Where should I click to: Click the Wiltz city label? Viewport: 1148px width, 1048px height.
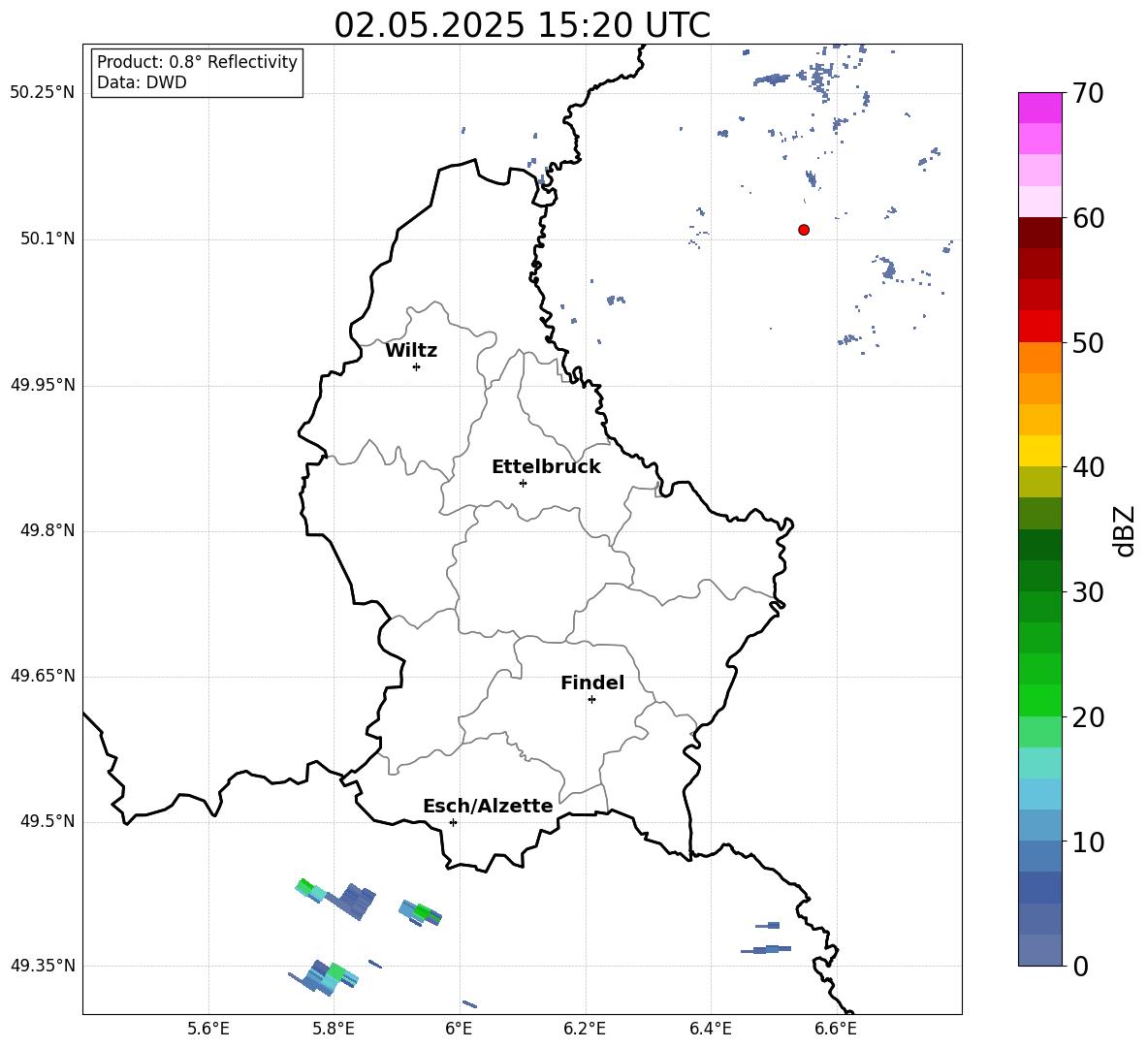coord(411,351)
